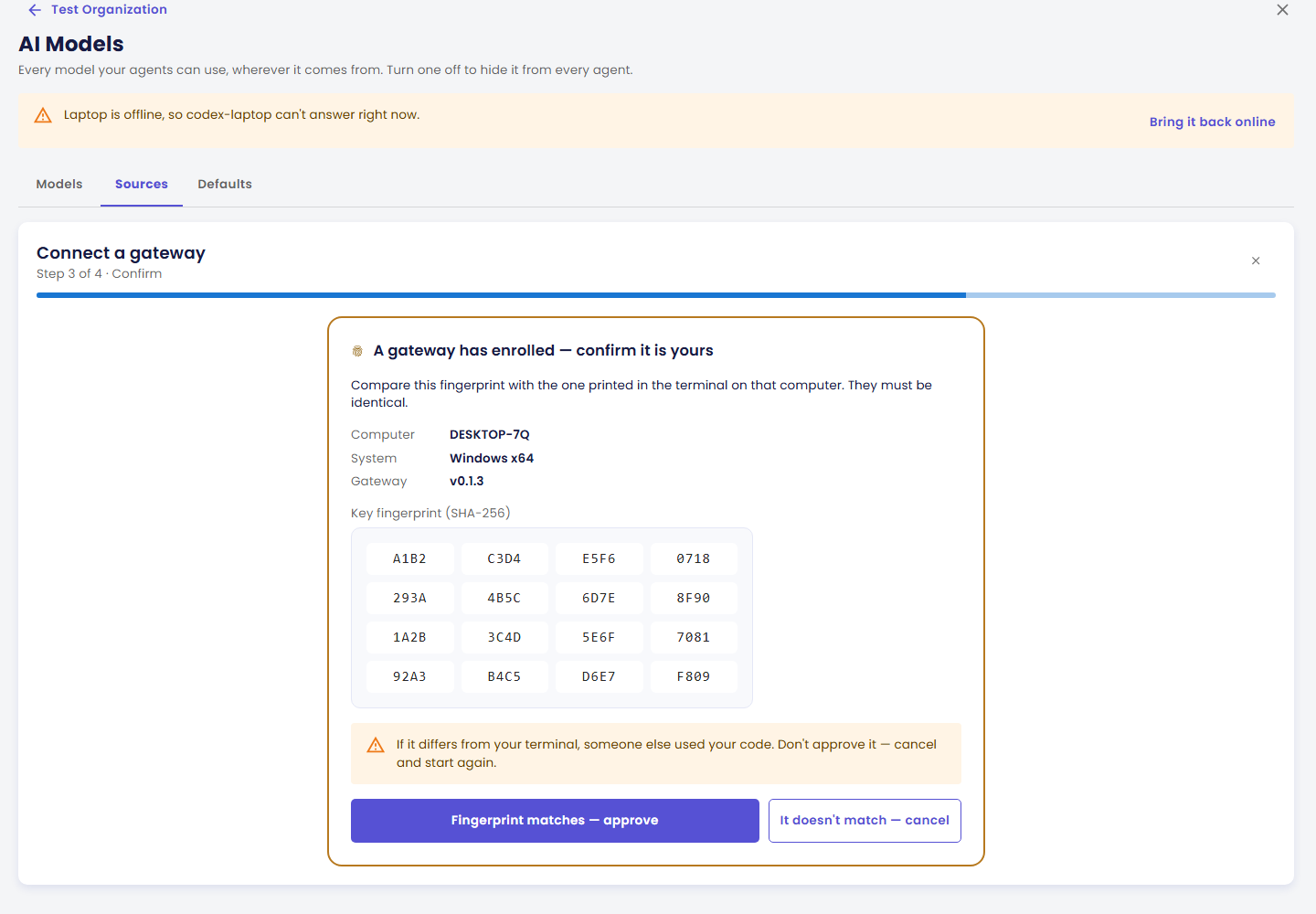The height and width of the screenshot is (914, 1316).
Task: Select fingerprint block 5E6F
Action: 599,638
